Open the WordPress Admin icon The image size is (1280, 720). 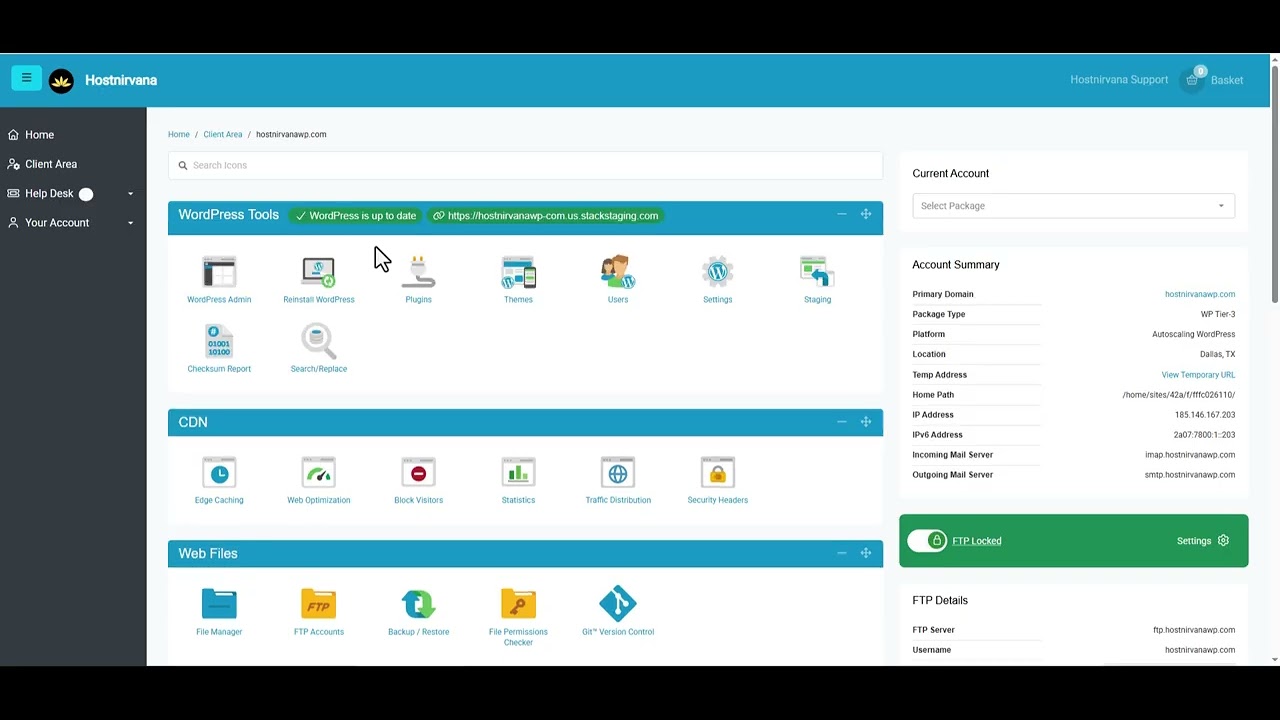[219, 272]
